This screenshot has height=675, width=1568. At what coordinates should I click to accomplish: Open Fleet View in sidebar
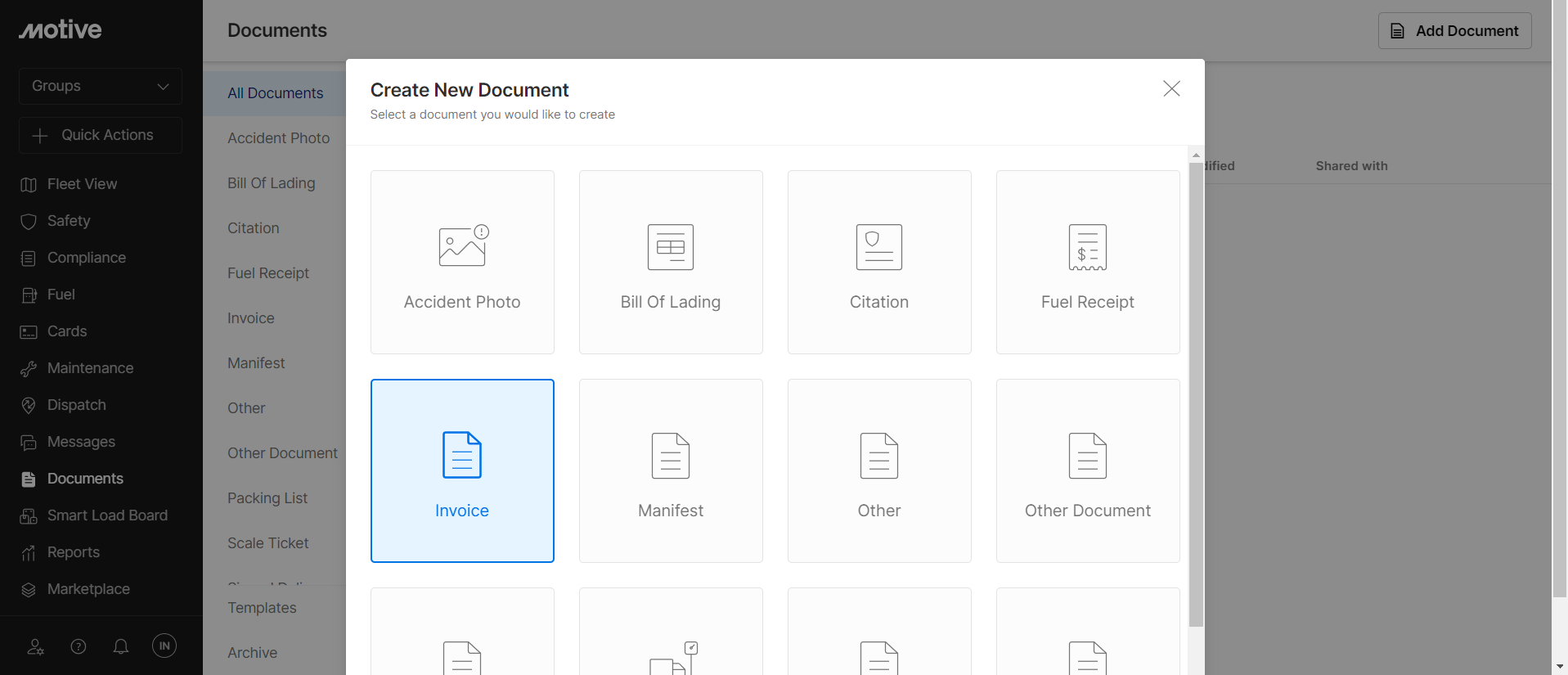click(82, 184)
